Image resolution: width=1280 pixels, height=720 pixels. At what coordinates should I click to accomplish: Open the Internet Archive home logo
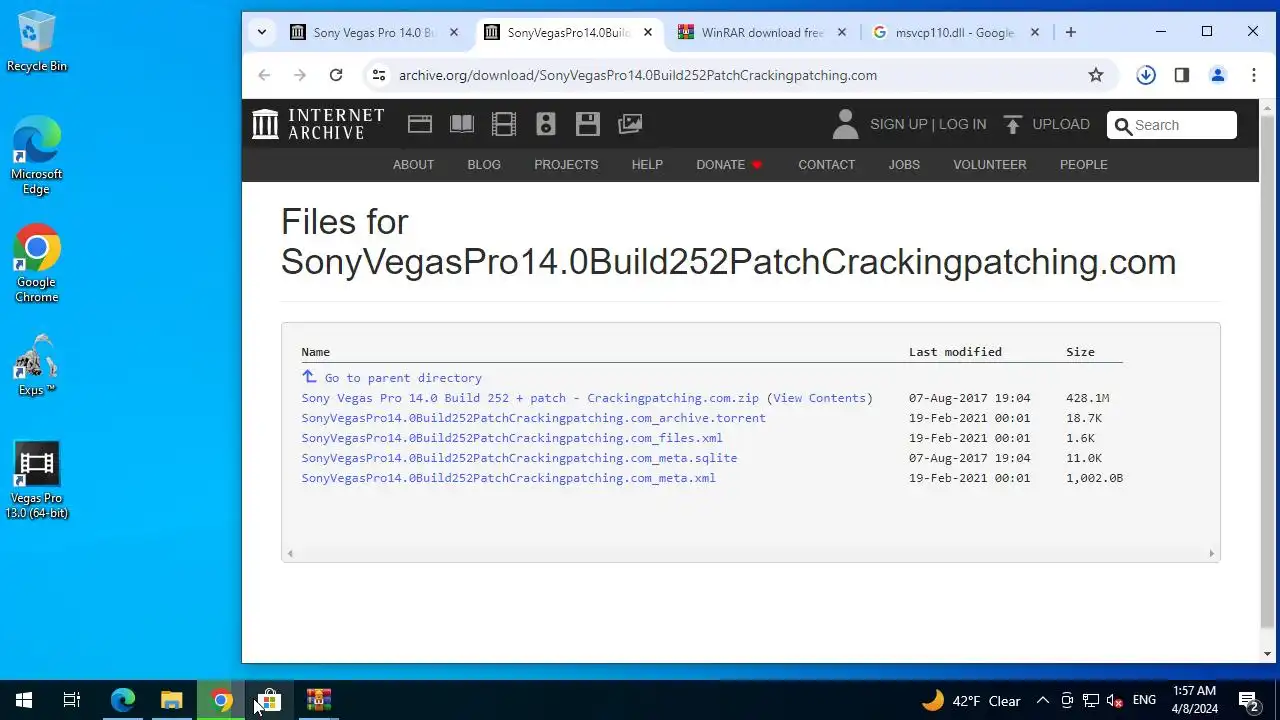pyautogui.click(x=318, y=124)
